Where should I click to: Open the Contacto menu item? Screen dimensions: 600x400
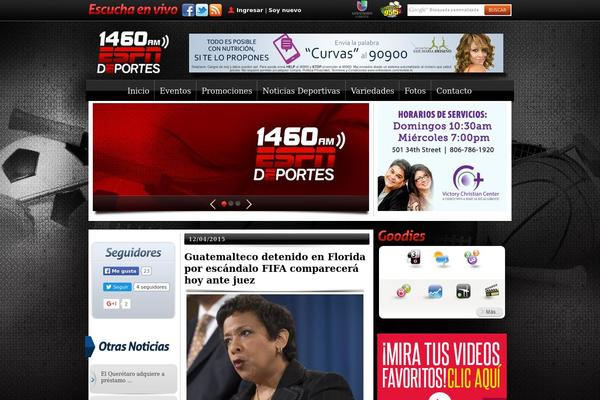coord(454,91)
